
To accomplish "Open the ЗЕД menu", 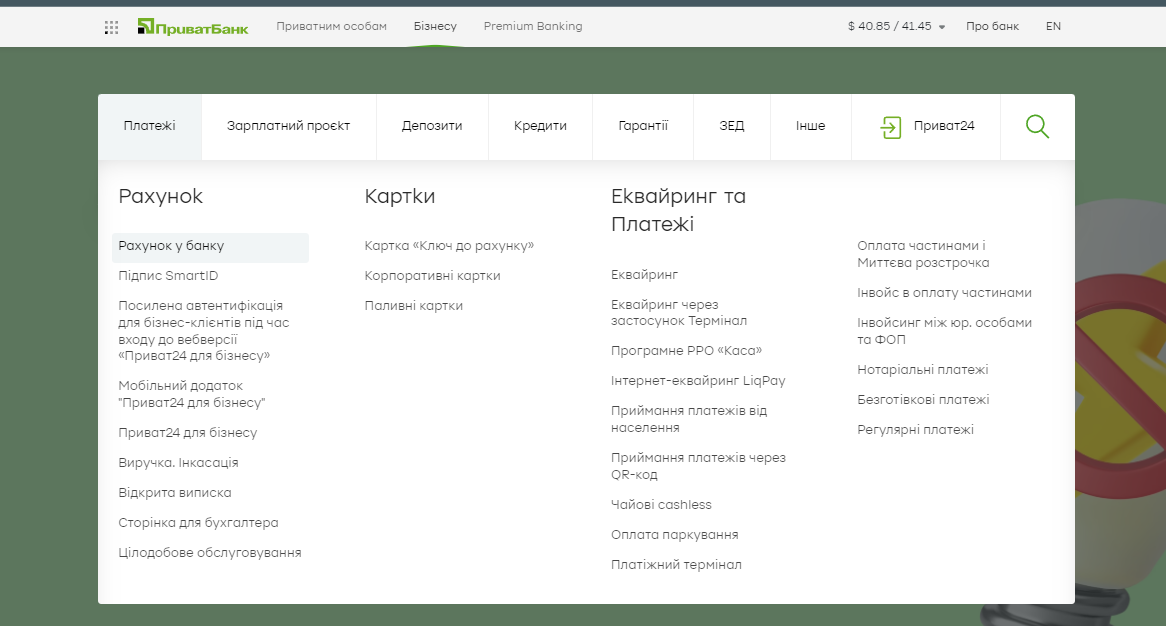I will point(732,126).
